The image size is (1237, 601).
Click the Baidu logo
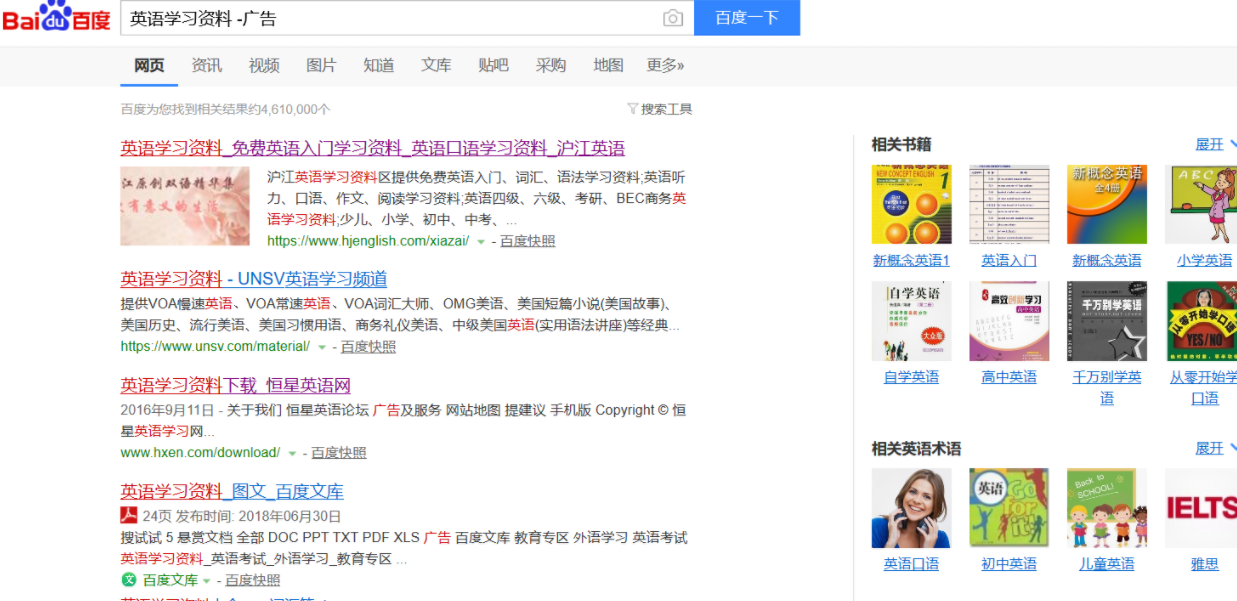pyautogui.click(x=55, y=18)
